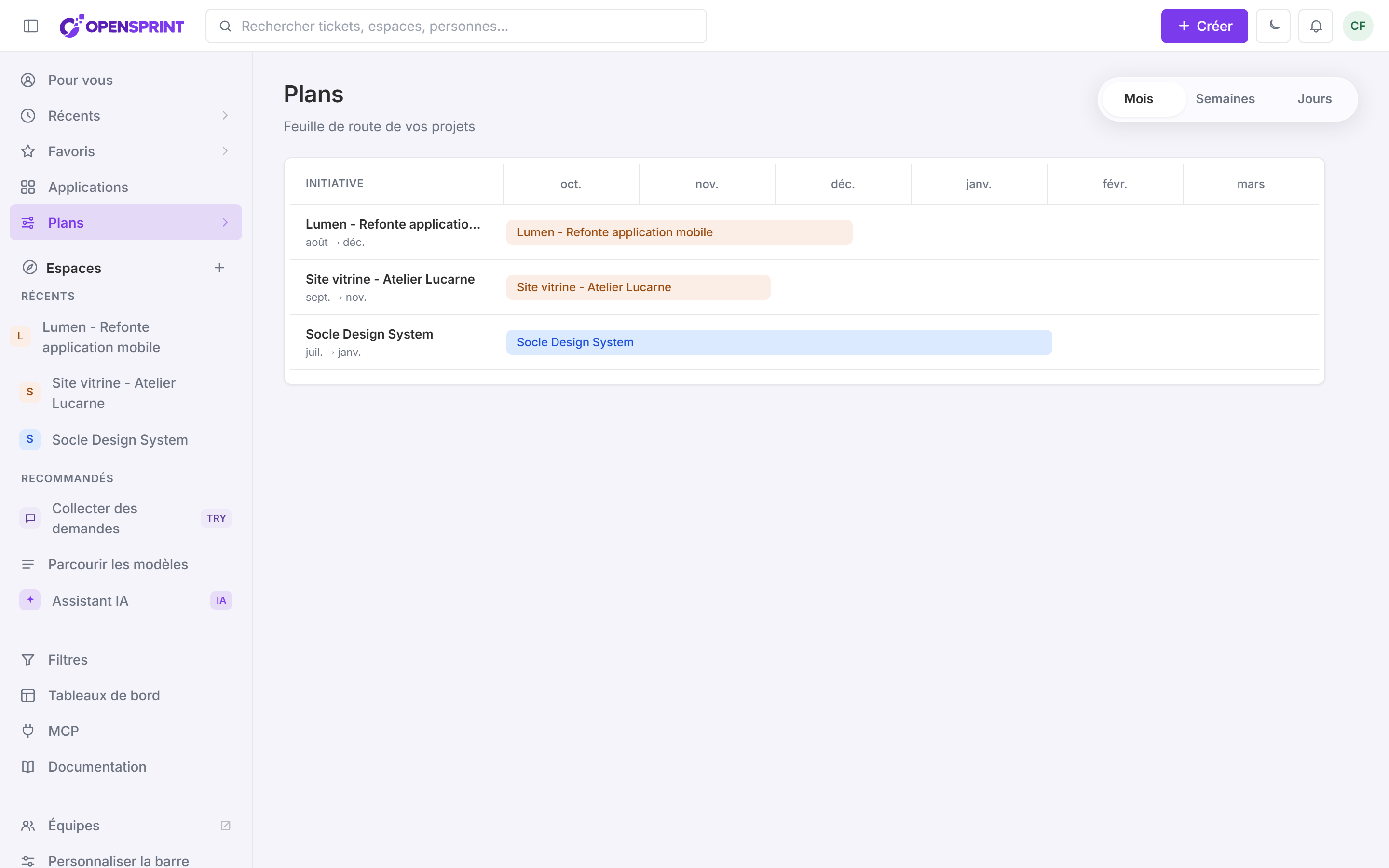The width and height of the screenshot is (1389, 868).
Task: Click the sparkle icon for Assistant IA
Action: point(30,600)
